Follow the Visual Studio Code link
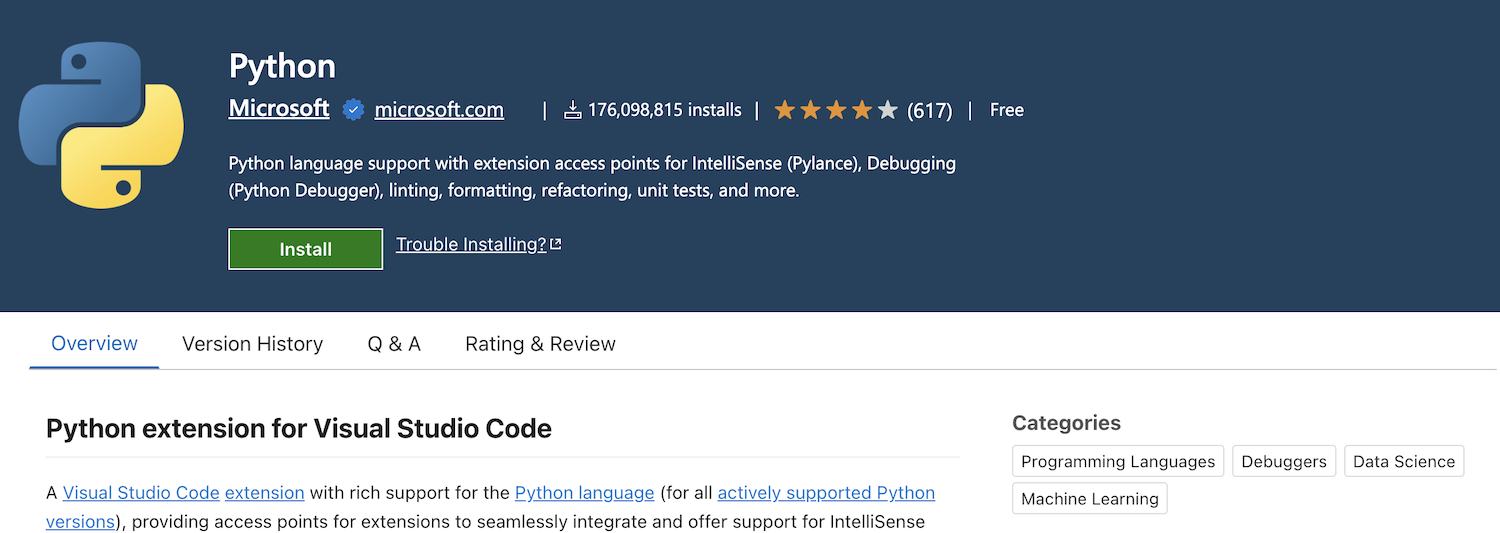The width and height of the screenshot is (1500, 533). [141, 493]
